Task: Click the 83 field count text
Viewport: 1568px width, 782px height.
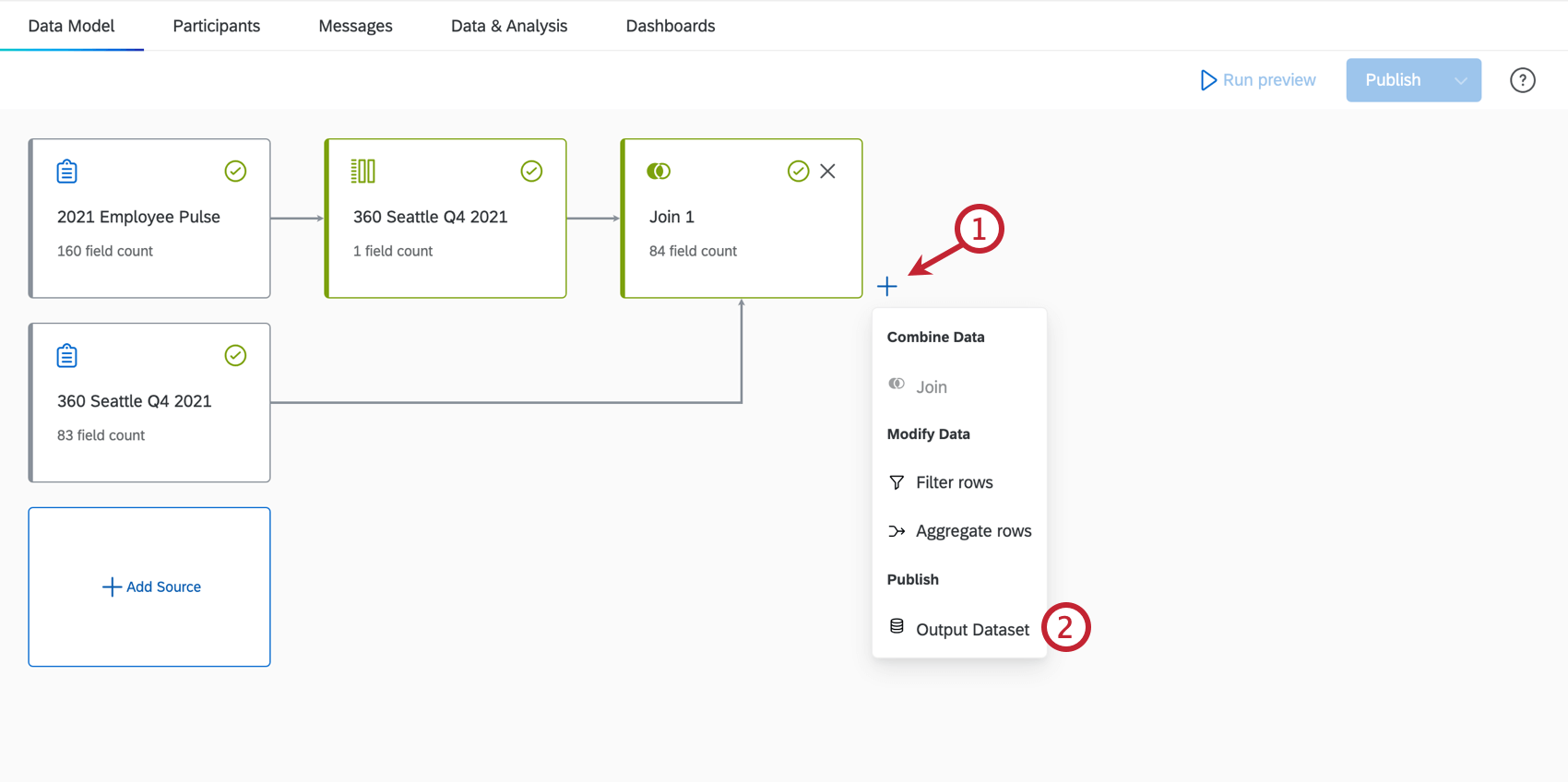Action: pos(101,435)
